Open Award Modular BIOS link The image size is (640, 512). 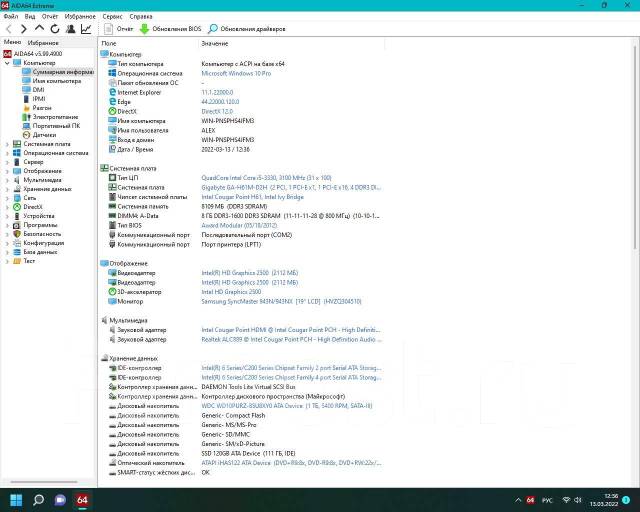[x=239, y=225]
